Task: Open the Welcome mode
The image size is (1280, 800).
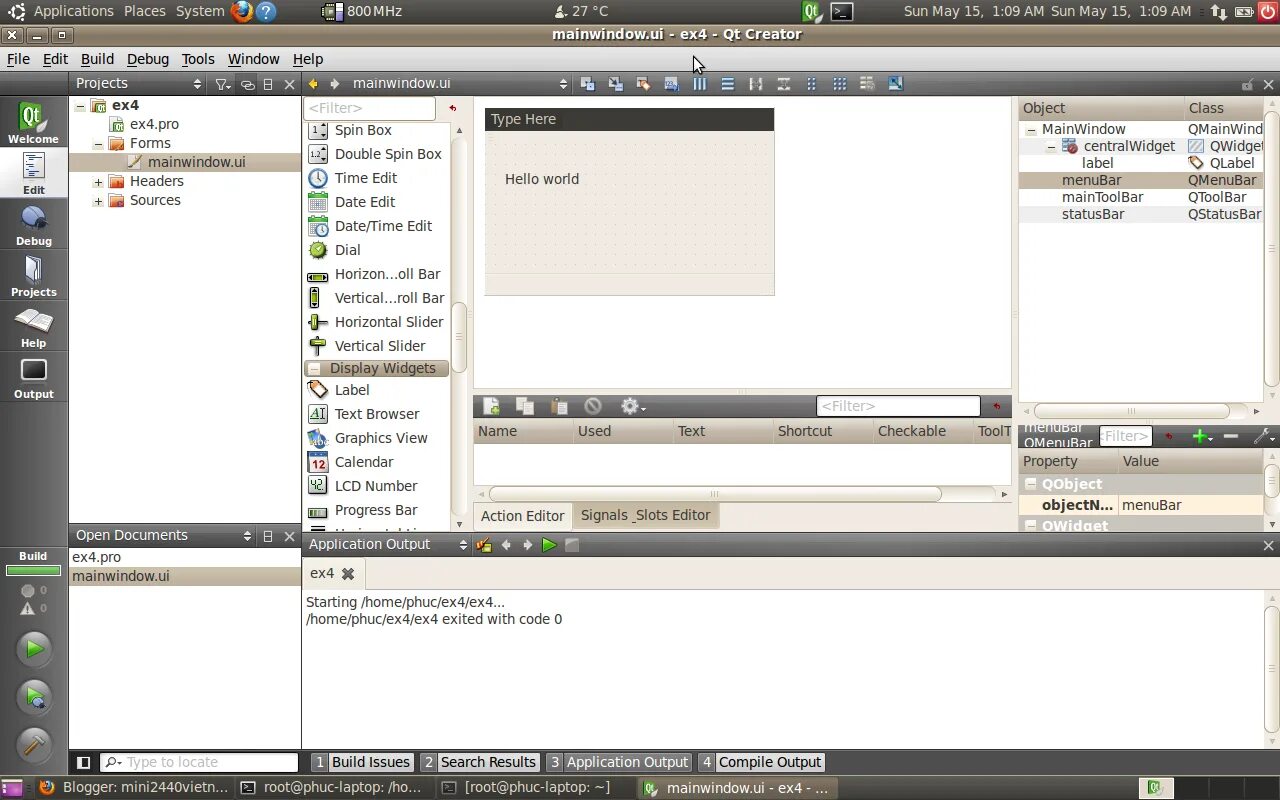Action: point(33,123)
